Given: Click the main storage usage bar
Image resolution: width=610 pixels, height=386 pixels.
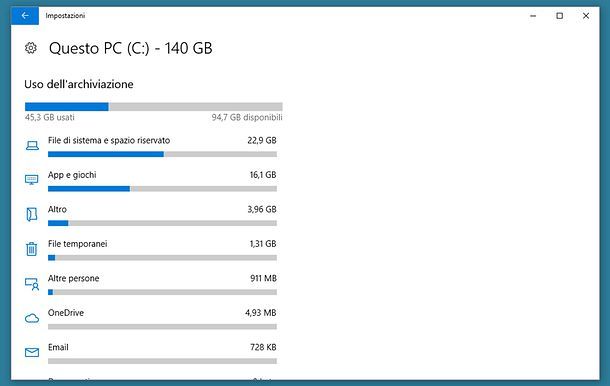Looking at the screenshot, I should [154, 107].
